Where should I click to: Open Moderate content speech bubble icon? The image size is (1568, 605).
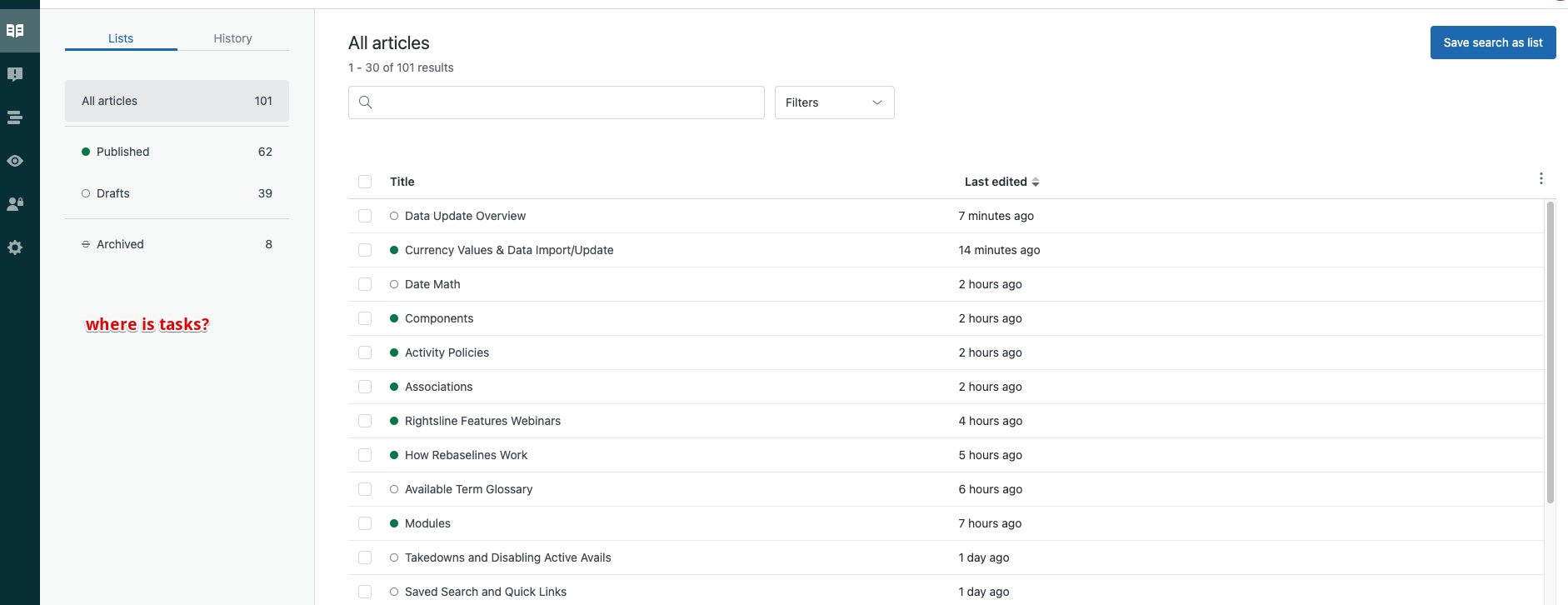tap(15, 74)
